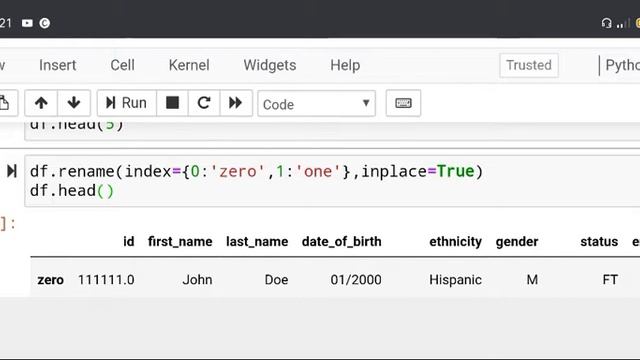640x360 pixels.
Task: Click the Trusted notebook button
Action: pos(529,65)
